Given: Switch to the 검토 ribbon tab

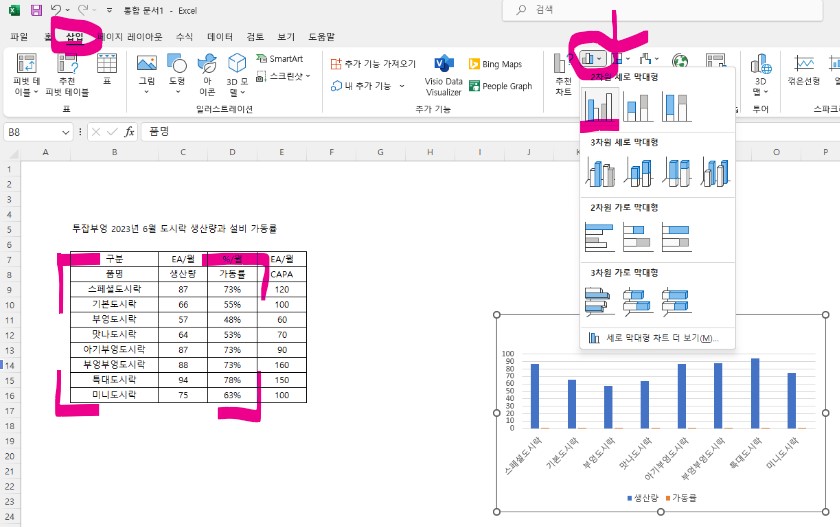Looking at the screenshot, I should click(x=255, y=36).
